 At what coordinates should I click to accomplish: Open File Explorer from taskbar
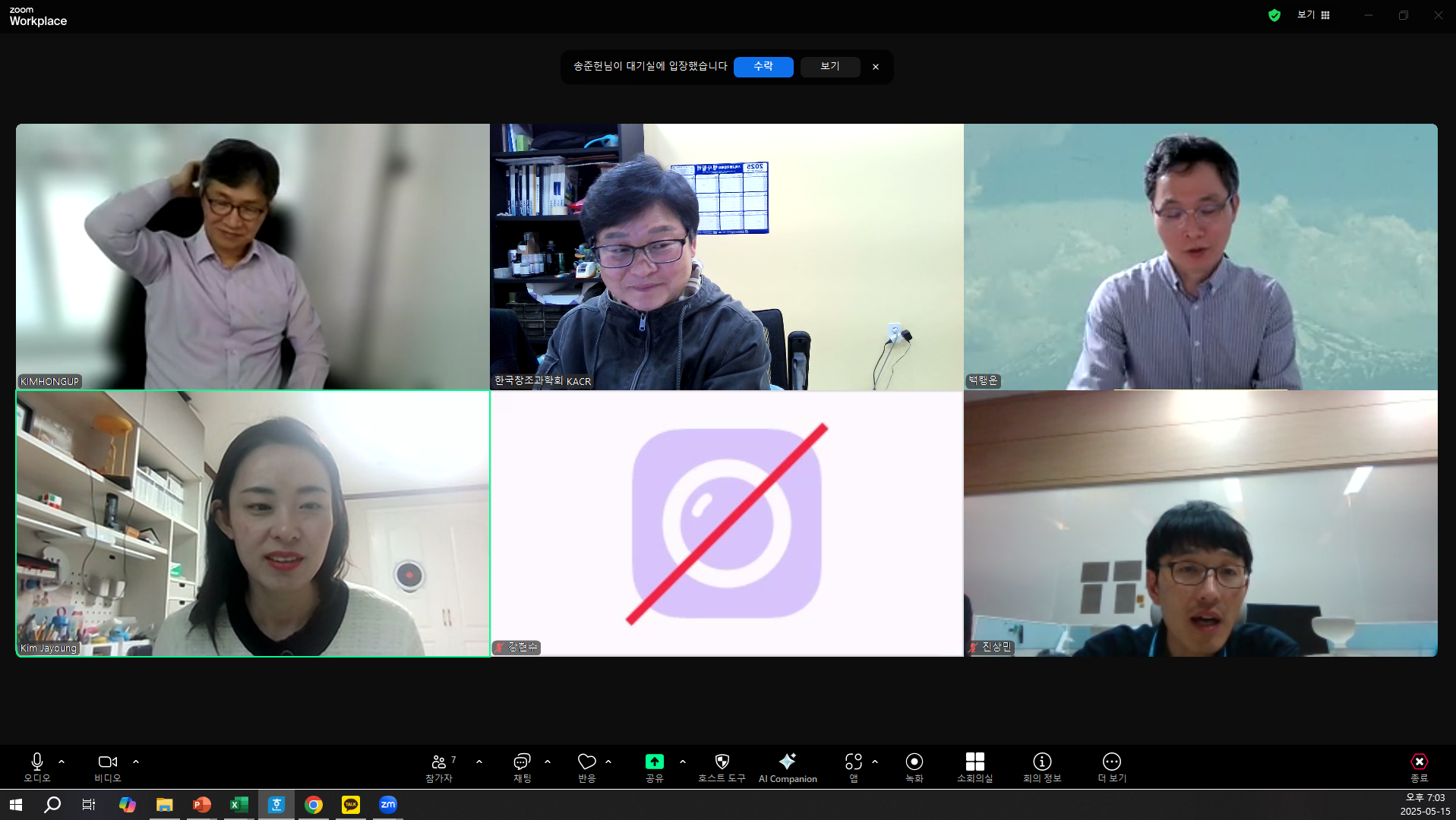(x=164, y=805)
